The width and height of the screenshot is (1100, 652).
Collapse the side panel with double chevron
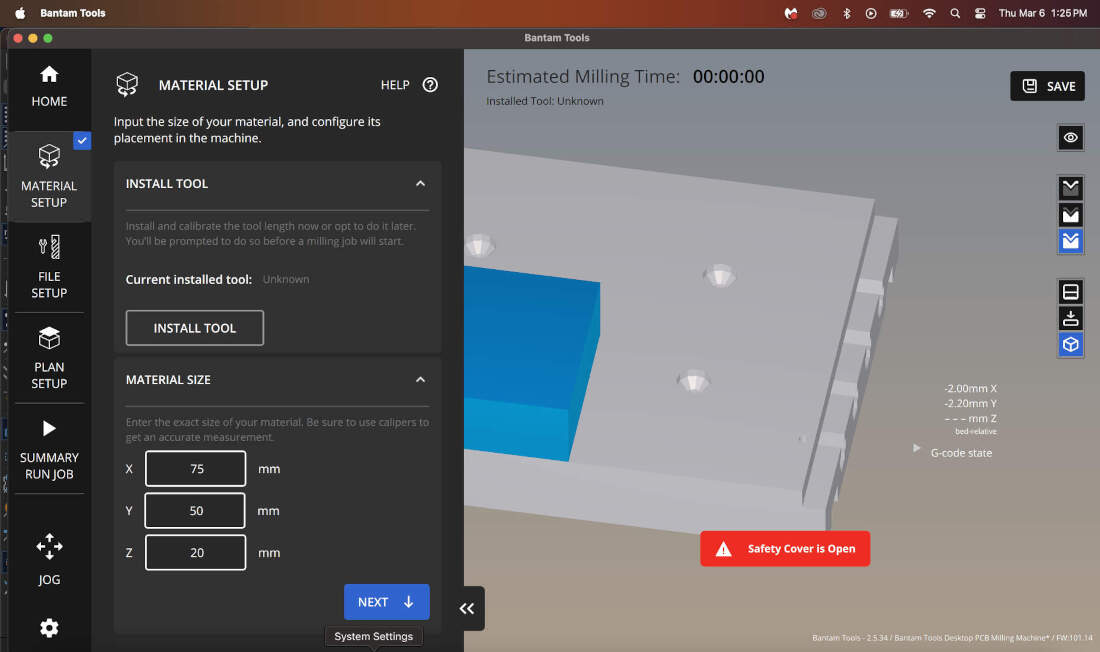coord(467,608)
